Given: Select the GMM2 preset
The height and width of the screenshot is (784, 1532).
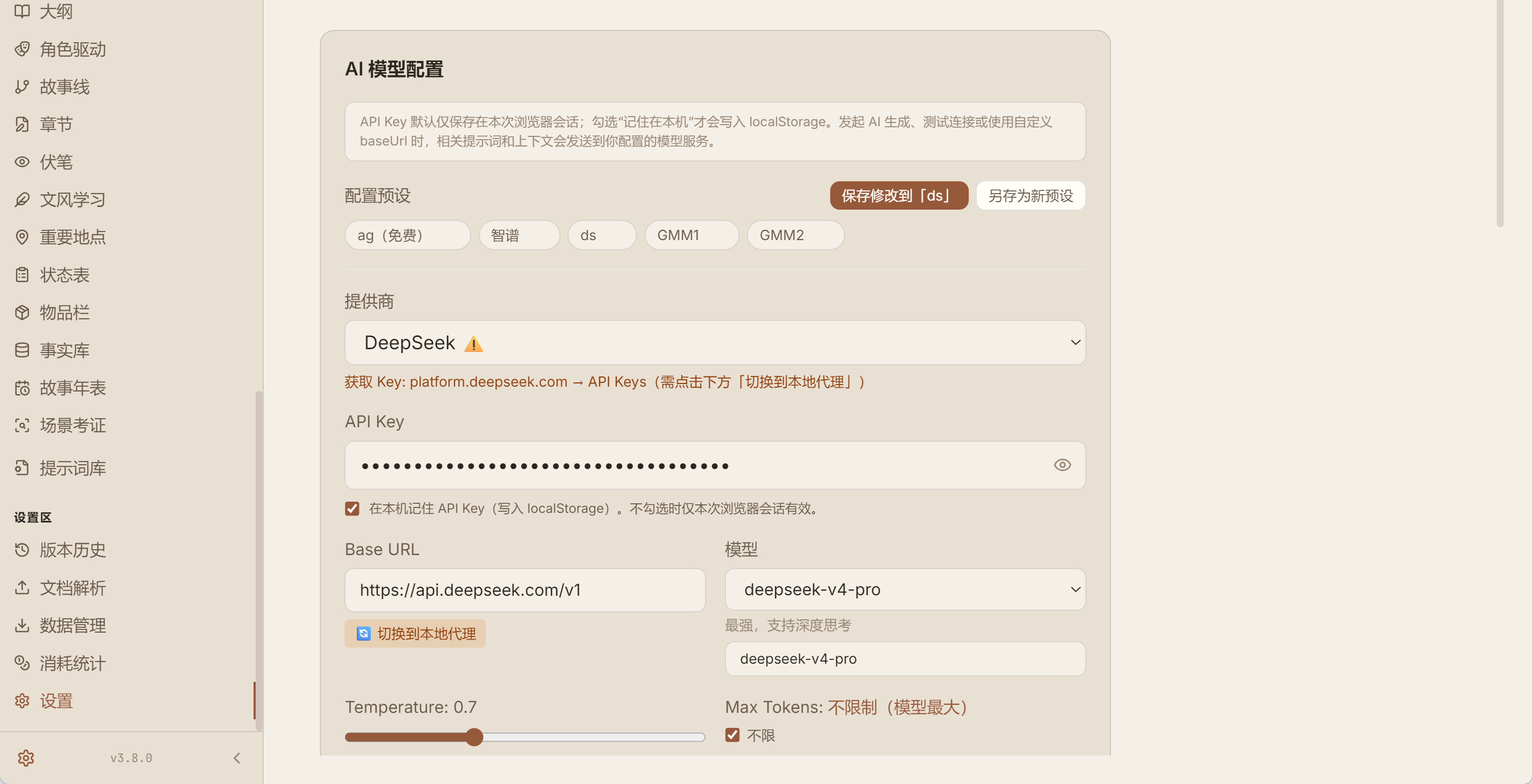Looking at the screenshot, I should coord(795,235).
